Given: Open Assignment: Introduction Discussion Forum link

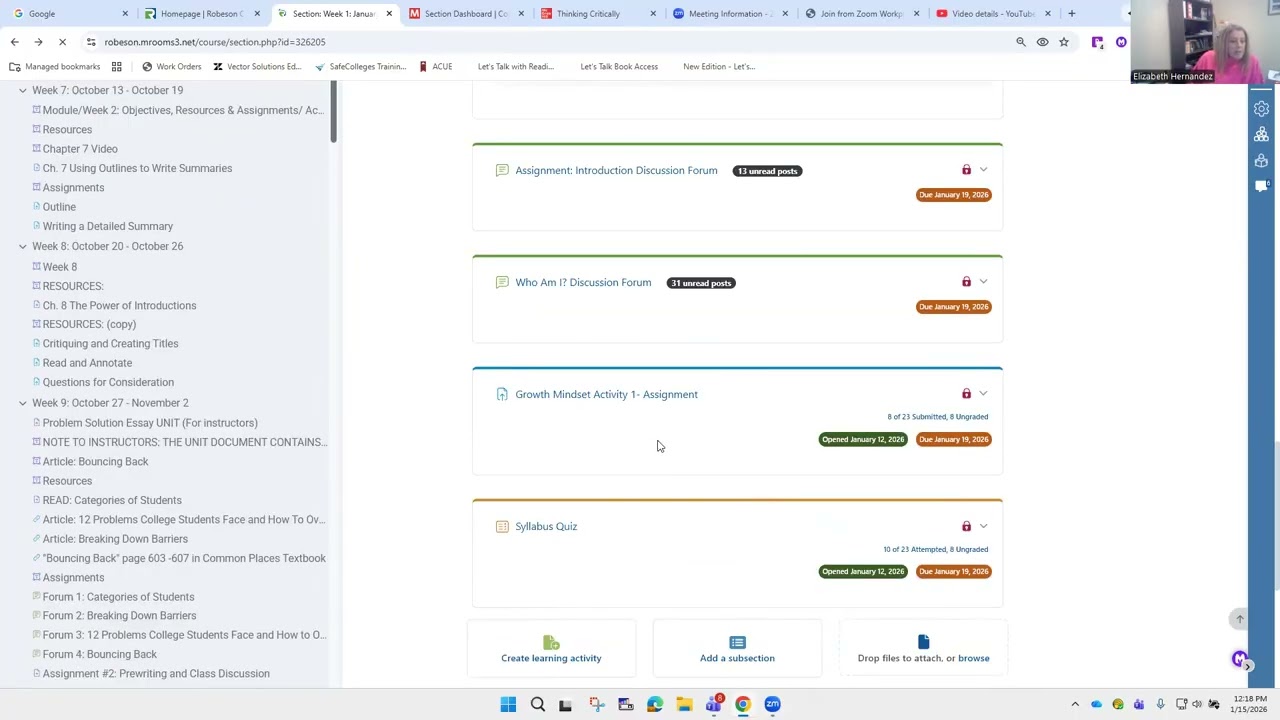Looking at the screenshot, I should 616,170.
